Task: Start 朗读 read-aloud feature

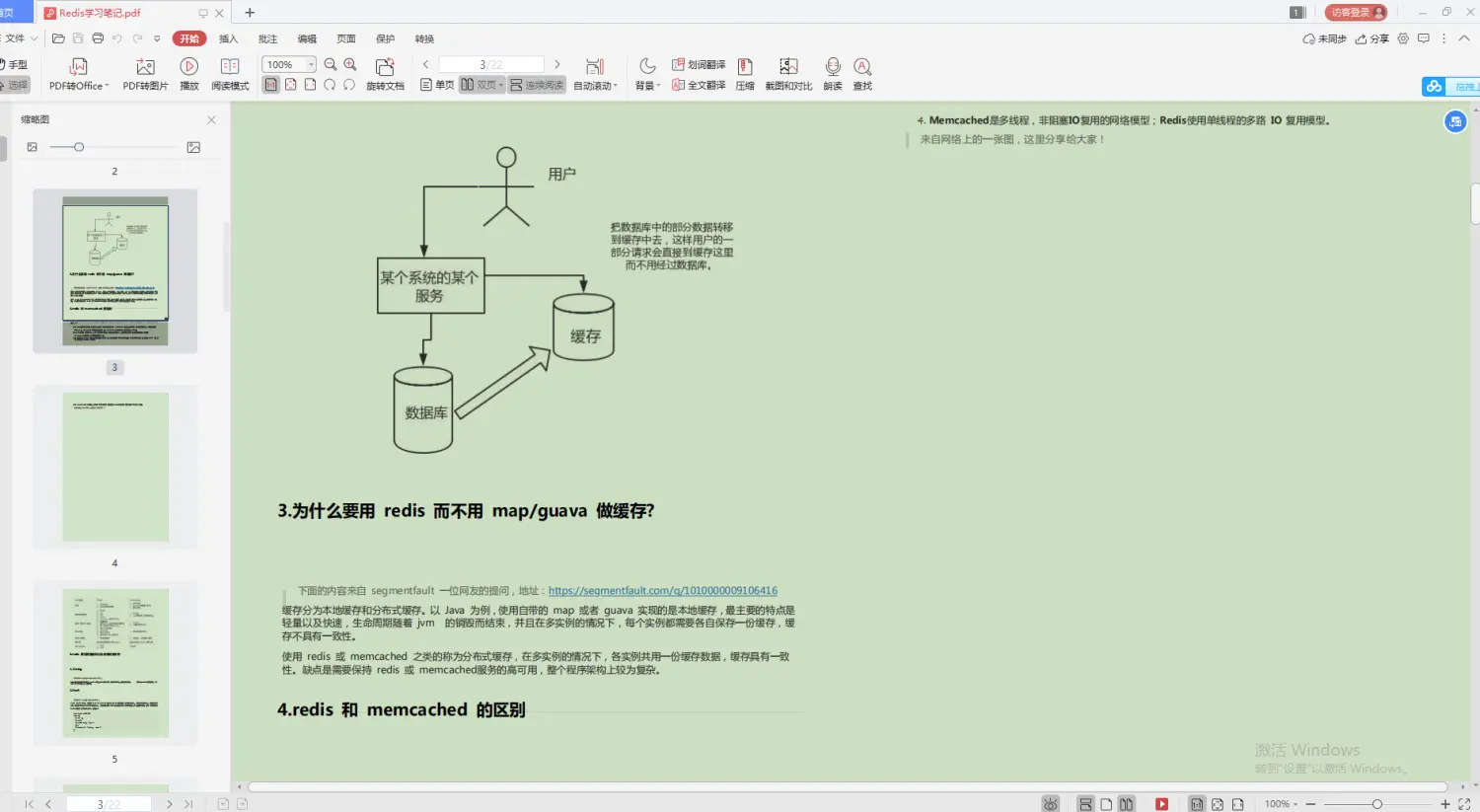Action: click(x=832, y=73)
